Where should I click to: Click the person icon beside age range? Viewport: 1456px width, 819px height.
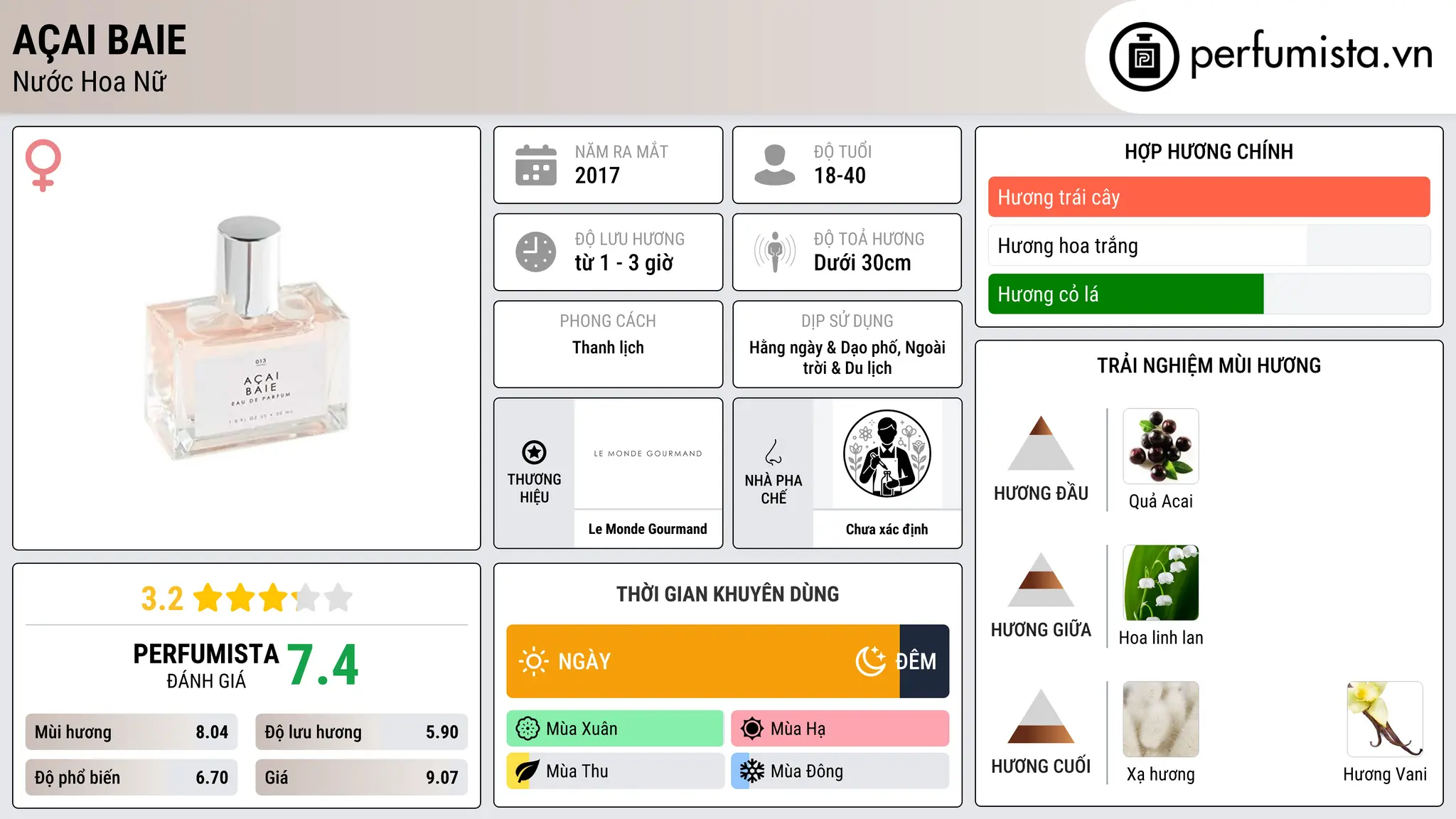775,165
